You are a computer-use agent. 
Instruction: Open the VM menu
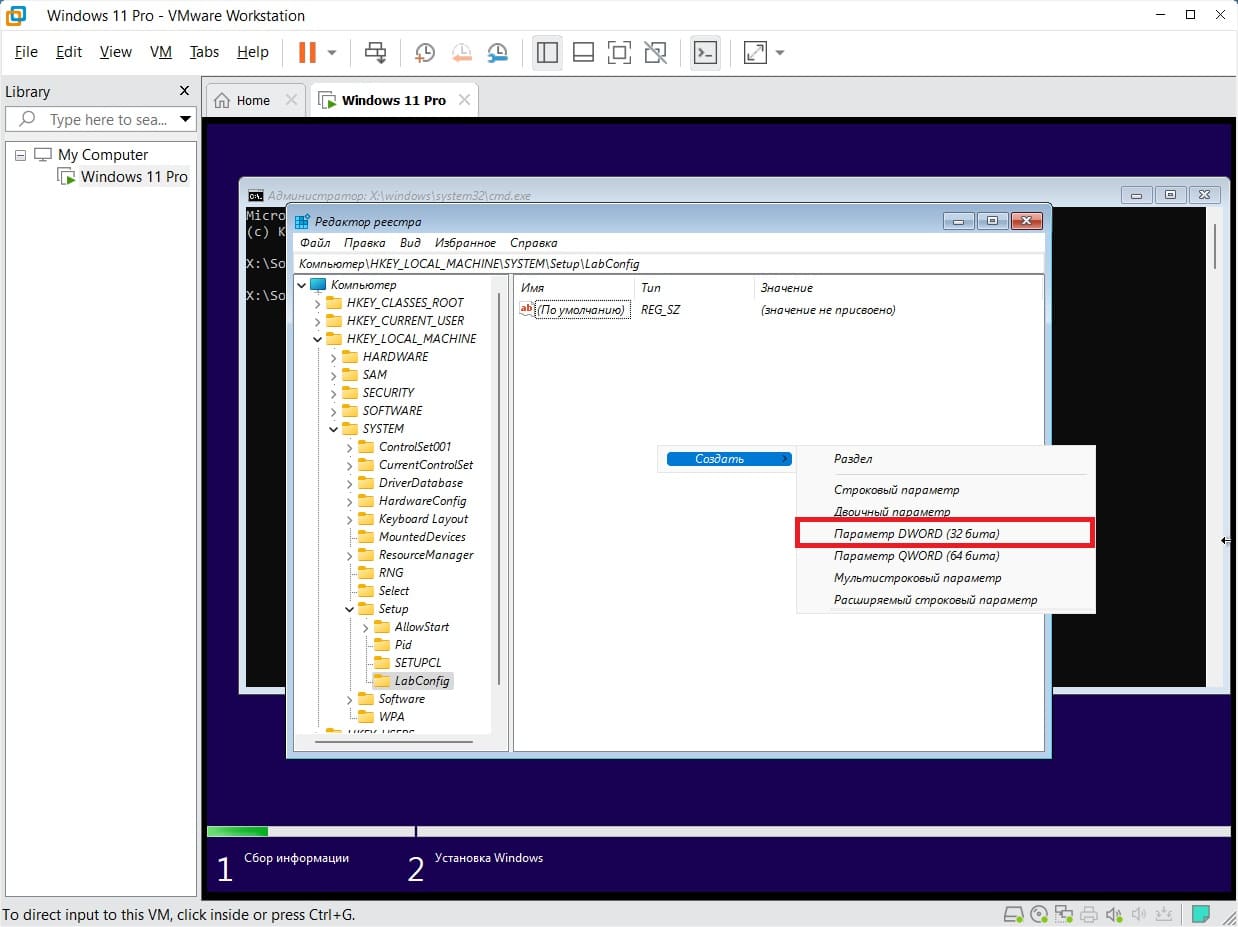161,52
